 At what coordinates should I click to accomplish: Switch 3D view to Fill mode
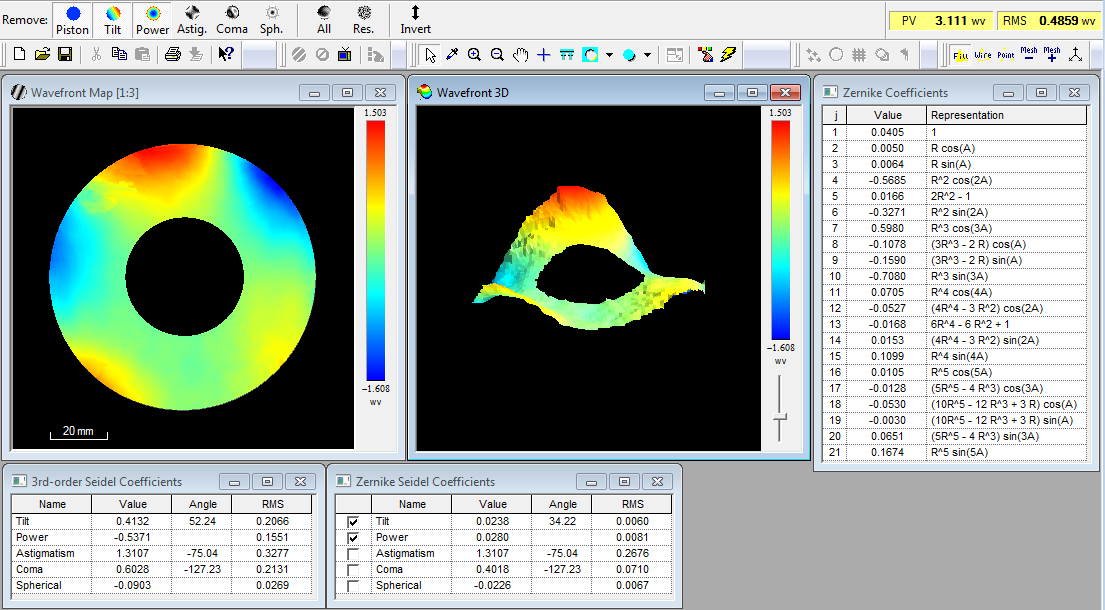[961, 54]
